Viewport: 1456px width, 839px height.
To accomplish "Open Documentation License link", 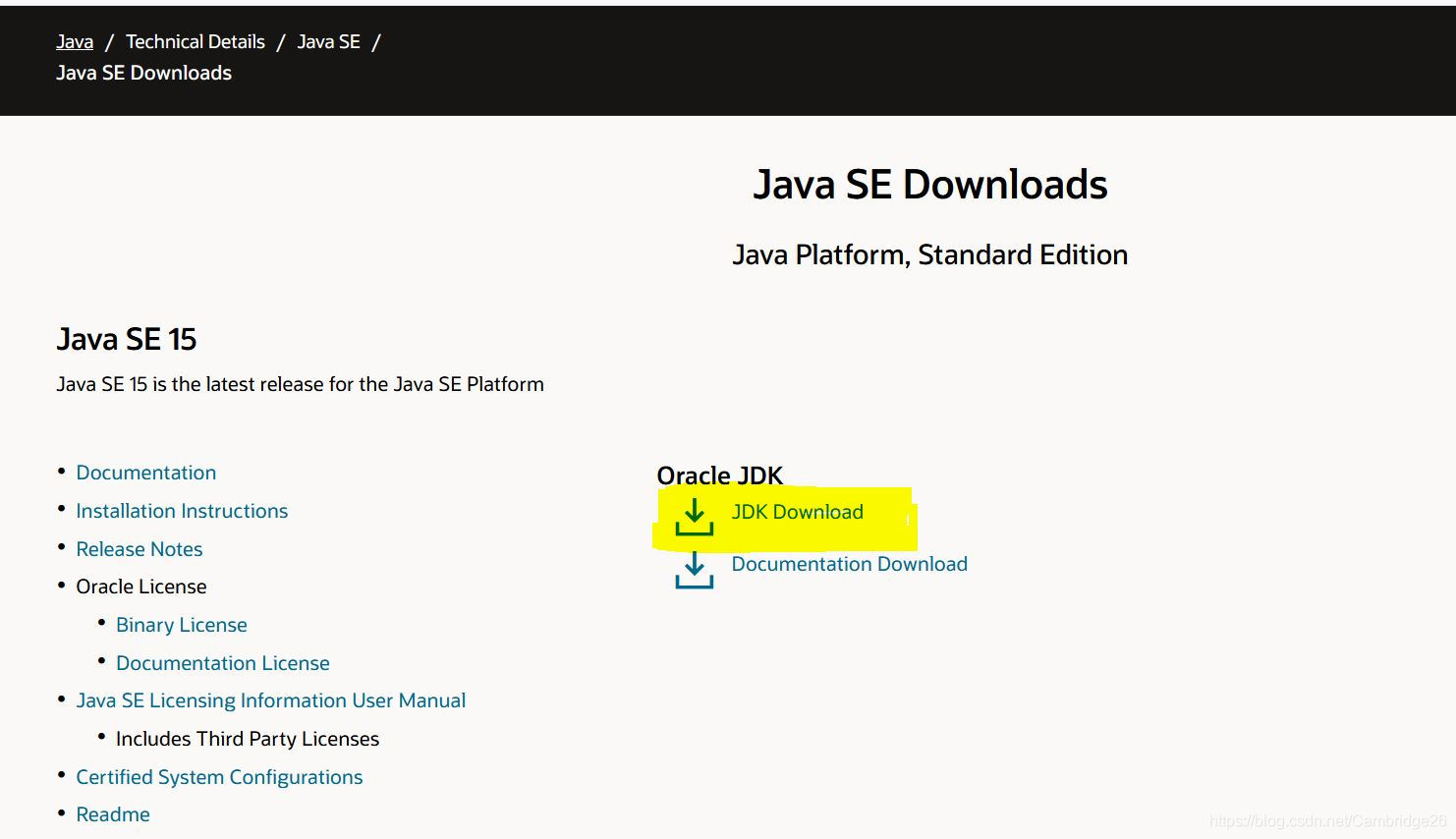I will pyautogui.click(x=223, y=663).
